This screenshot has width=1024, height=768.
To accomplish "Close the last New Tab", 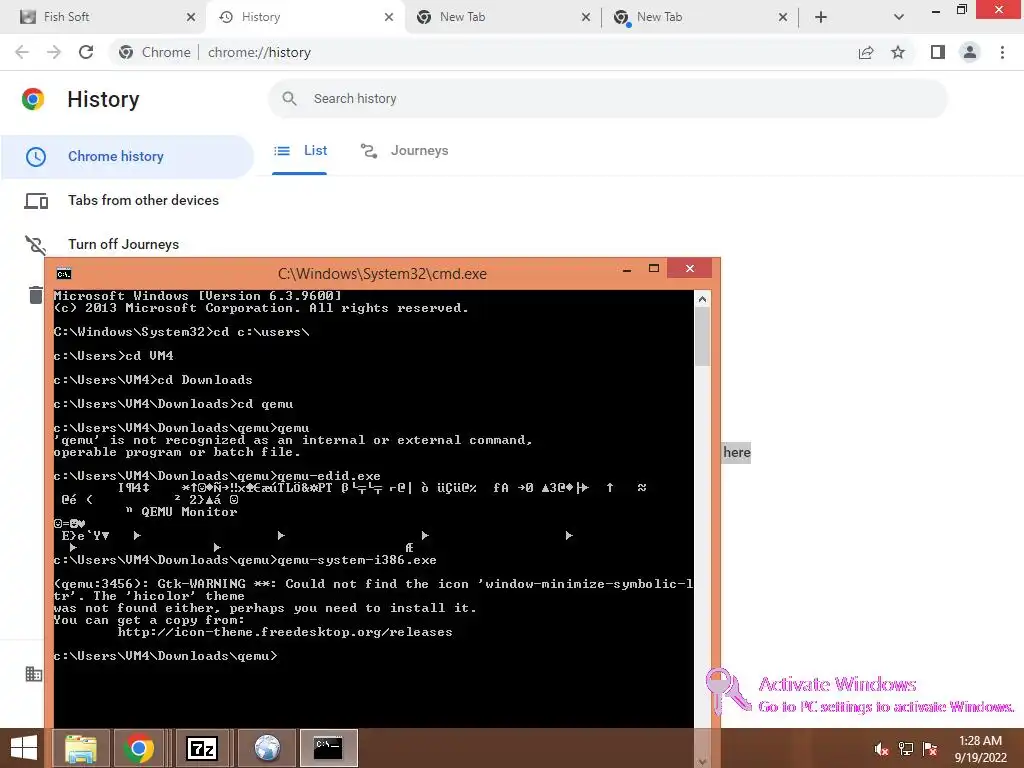I will tap(783, 17).
